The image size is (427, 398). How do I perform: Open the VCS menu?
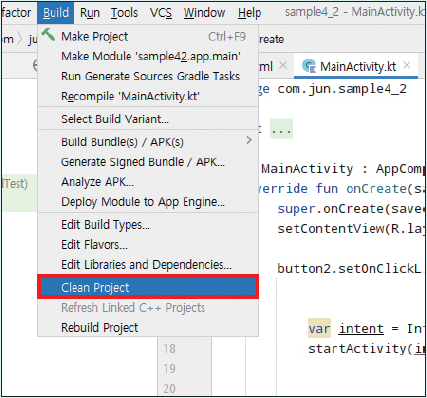[x=161, y=13]
